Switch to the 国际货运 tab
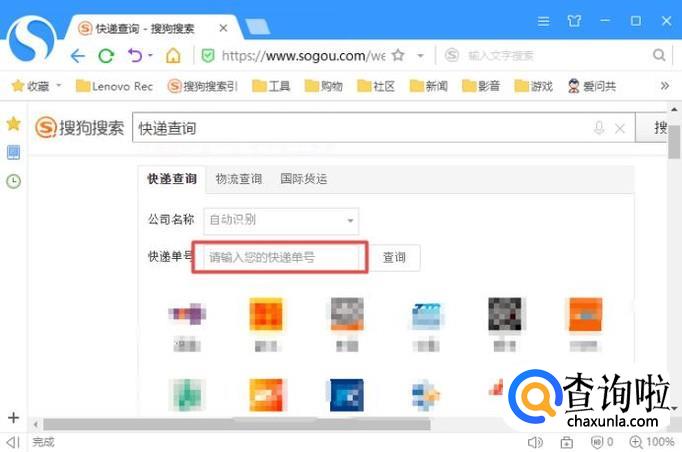This screenshot has height=452, width=682. pos(304,179)
